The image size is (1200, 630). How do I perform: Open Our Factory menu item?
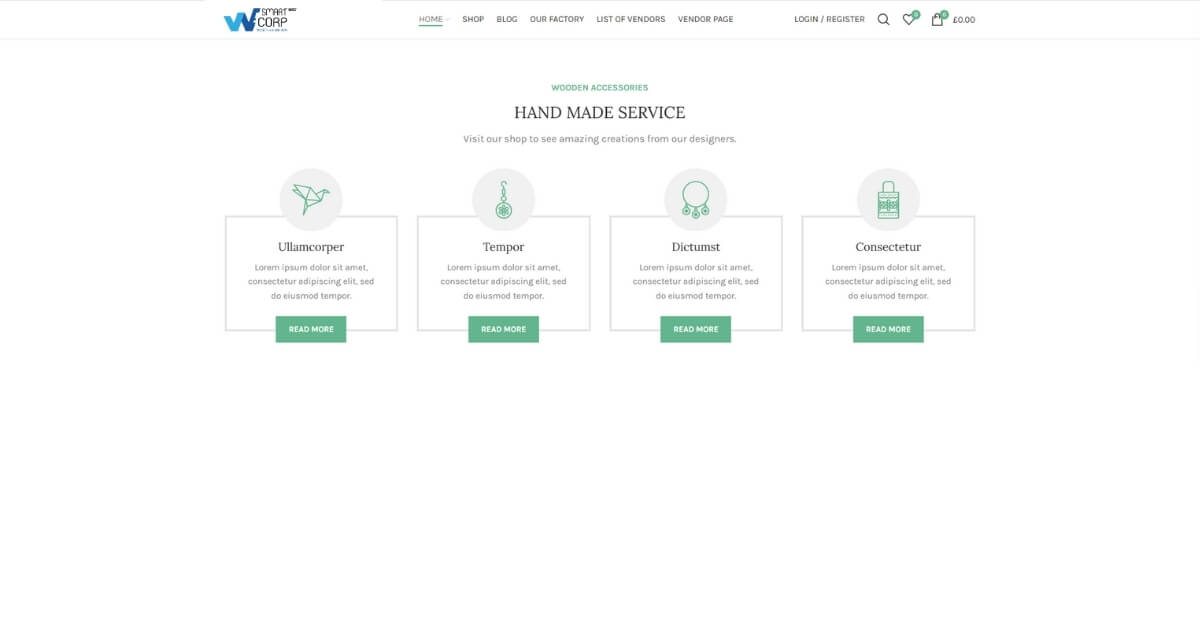(557, 19)
